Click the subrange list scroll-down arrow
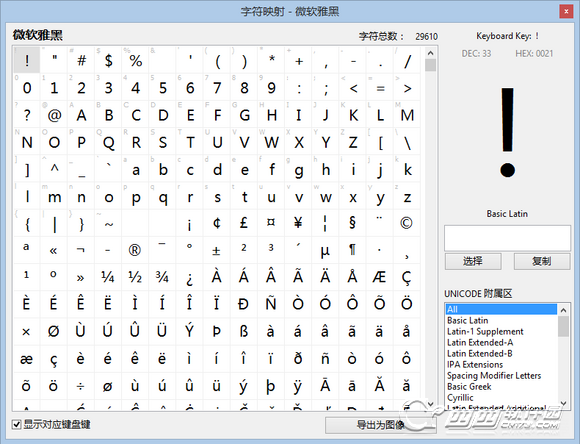Image resolution: width=580 pixels, height=444 pixels. (563, 403)
